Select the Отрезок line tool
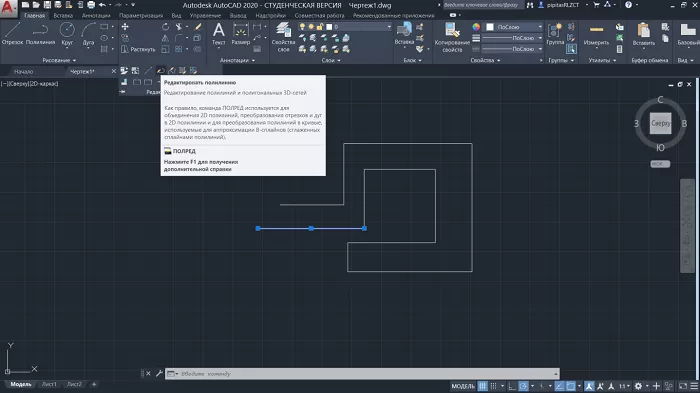 [12, 34]
